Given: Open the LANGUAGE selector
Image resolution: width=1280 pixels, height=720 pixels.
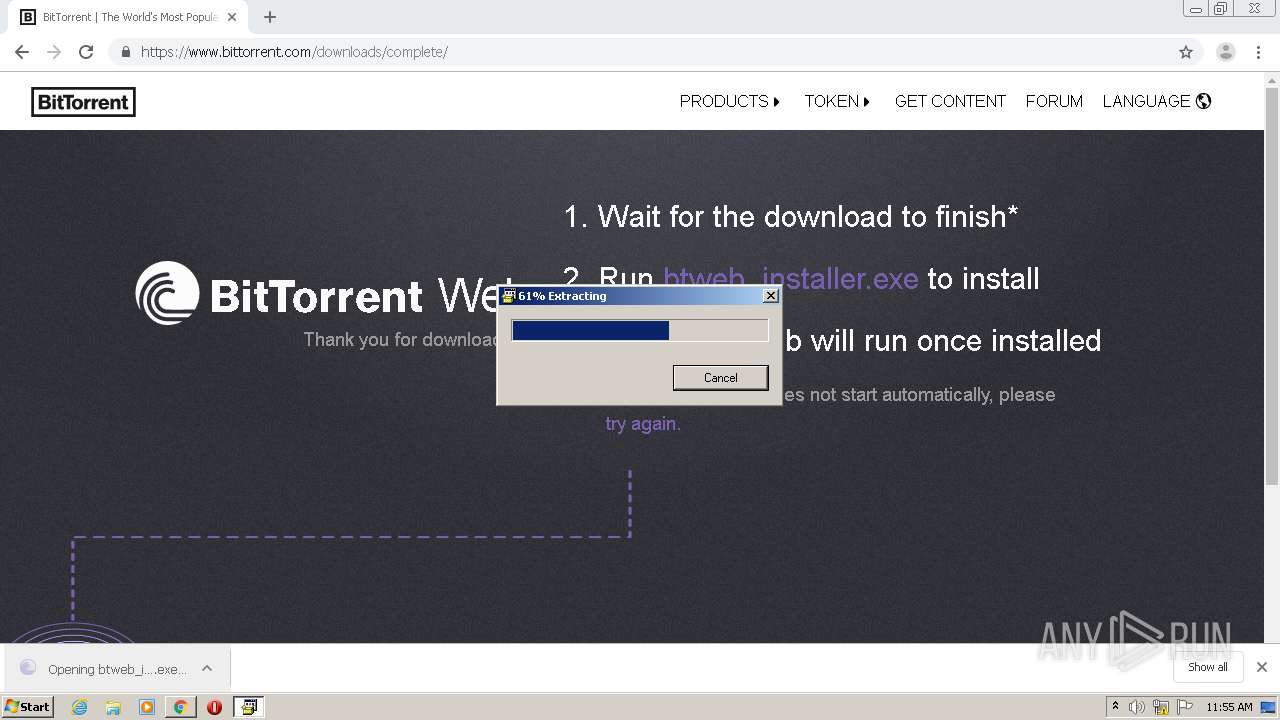Looking at the screenshot, I should coord(1157,101).
